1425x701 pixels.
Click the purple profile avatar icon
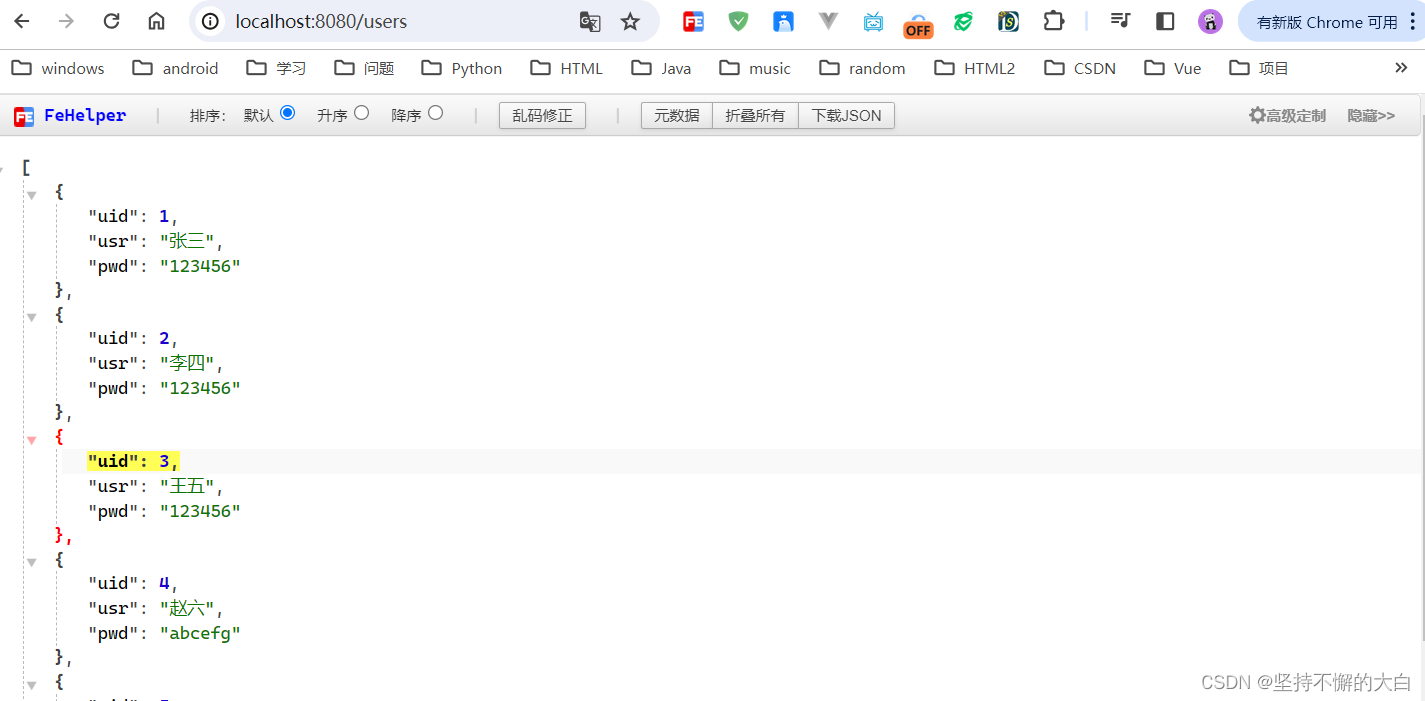coord(1210,21)
